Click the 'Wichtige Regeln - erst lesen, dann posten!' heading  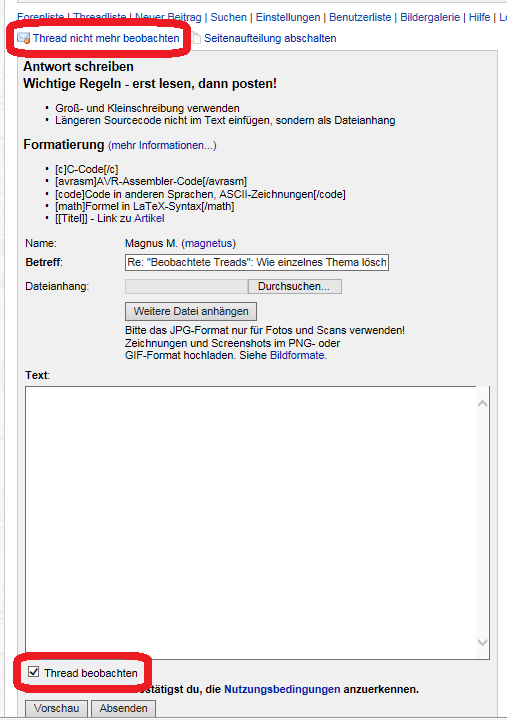point(150,84)
